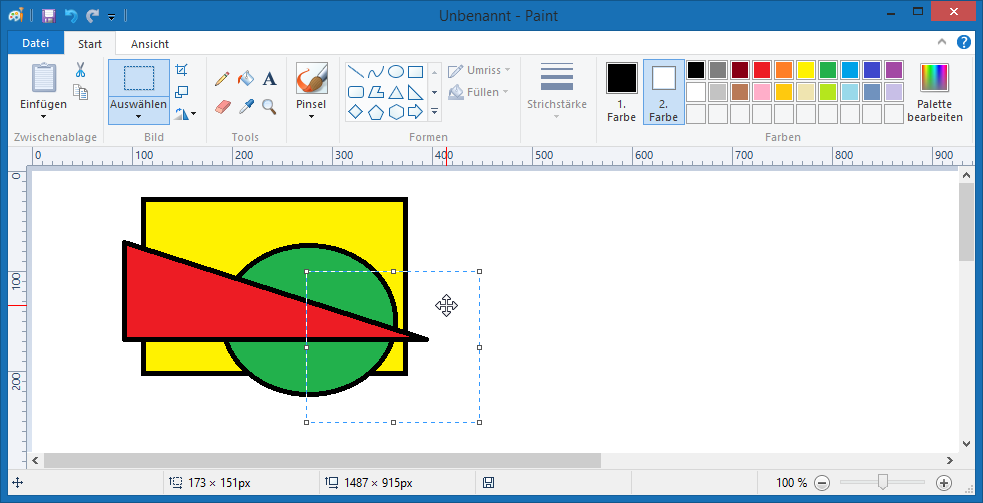Viewport: 983px width, 503px height.
Task: Pick the Color picker eyedropper tool
Action: click(x=246, y=106)
